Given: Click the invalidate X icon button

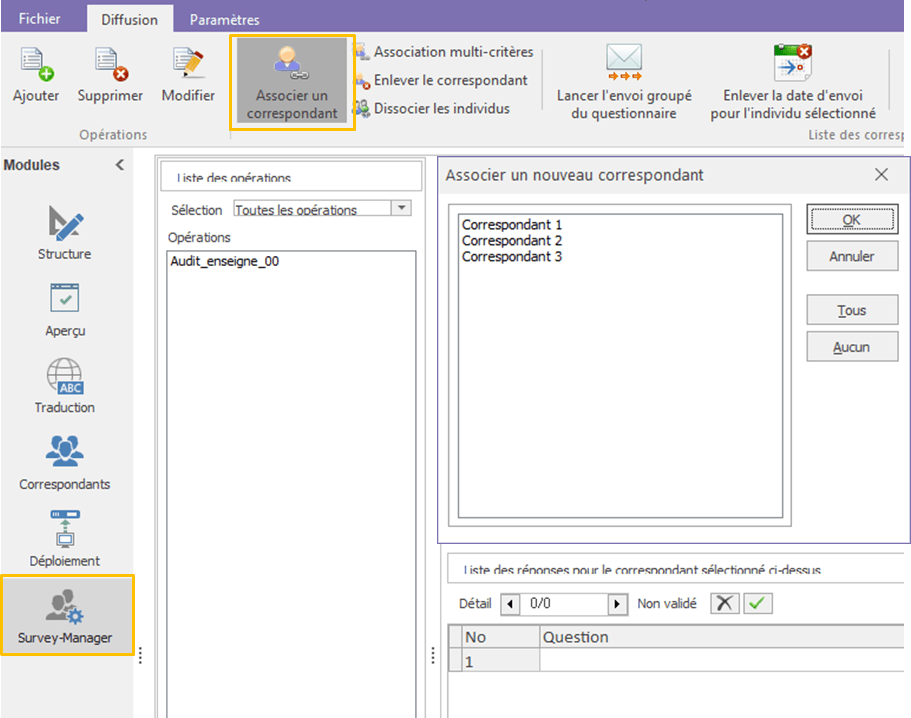Looking at the screenshot, I should point(725,604).
